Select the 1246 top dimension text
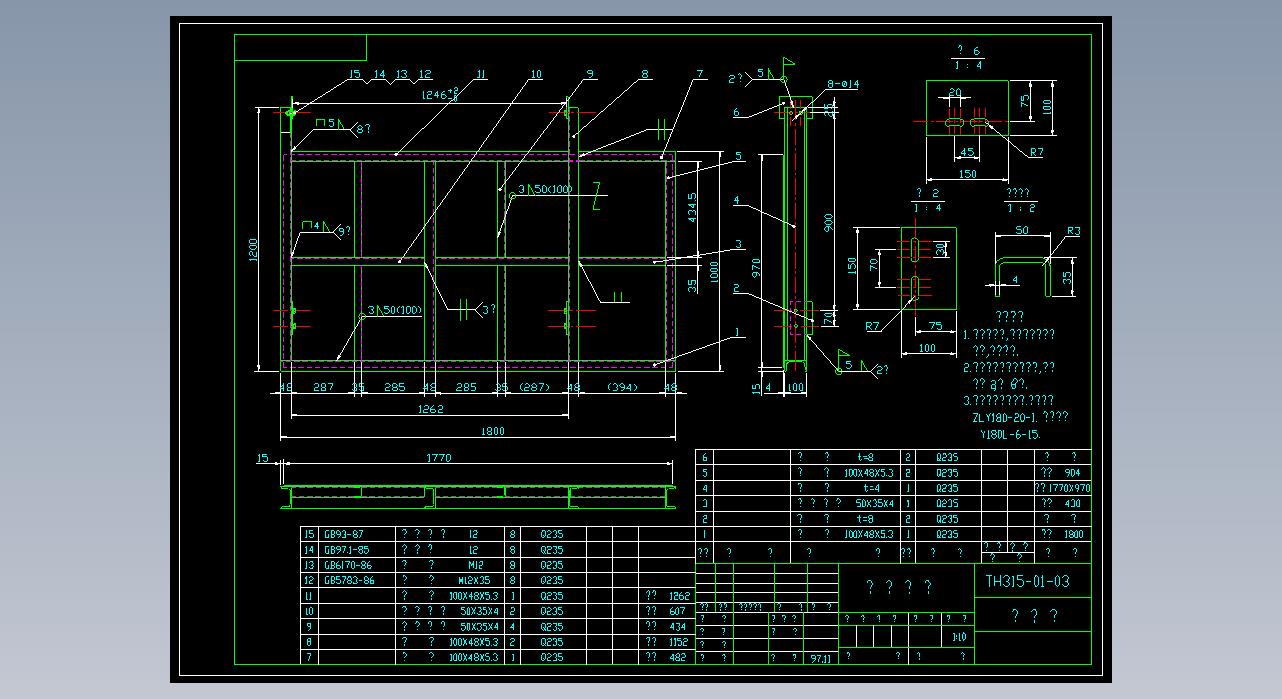Screen dimensions: 1282x699 pos(438,94)
